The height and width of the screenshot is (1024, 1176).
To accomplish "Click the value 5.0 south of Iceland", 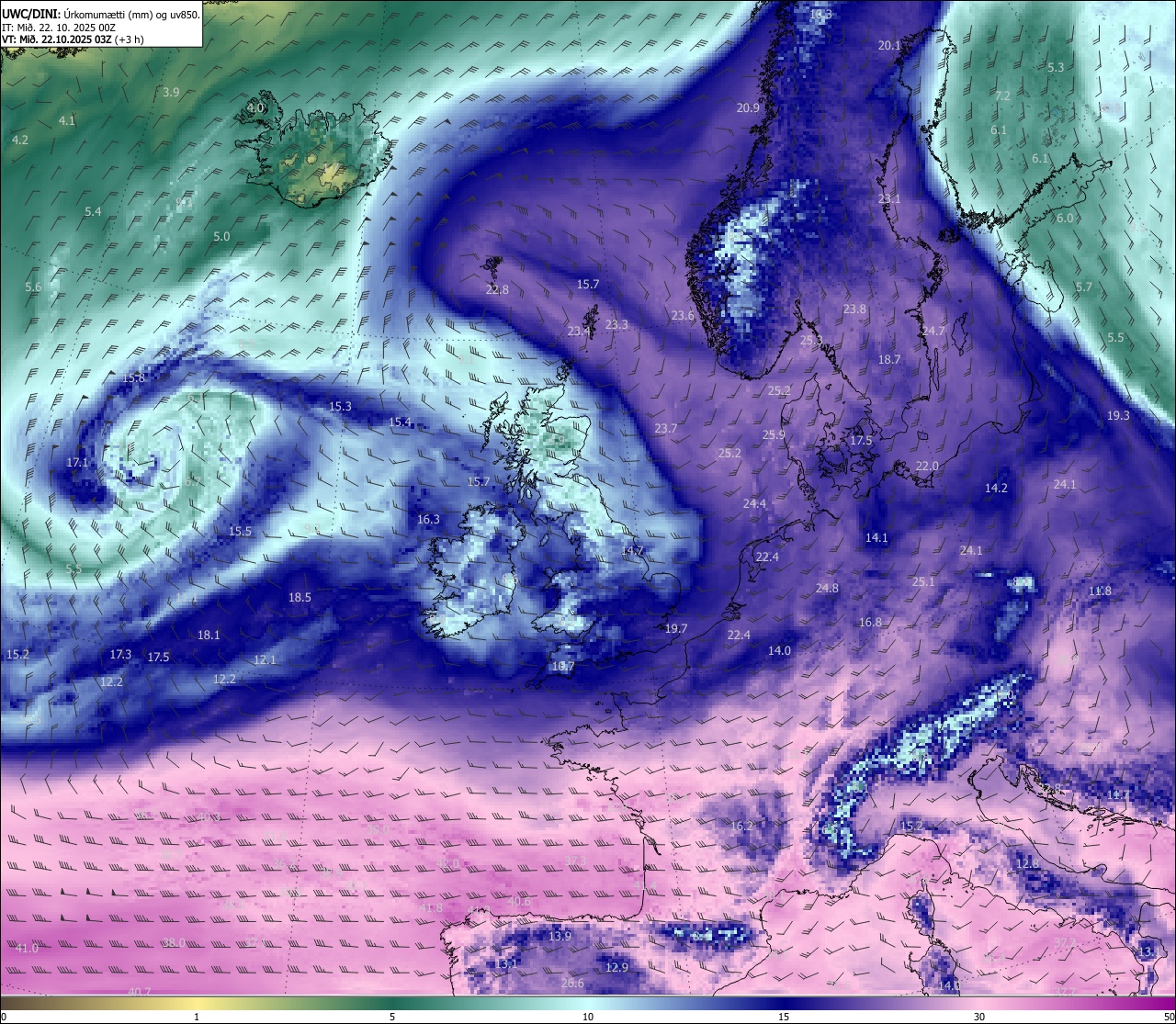I will pos(221,237).
